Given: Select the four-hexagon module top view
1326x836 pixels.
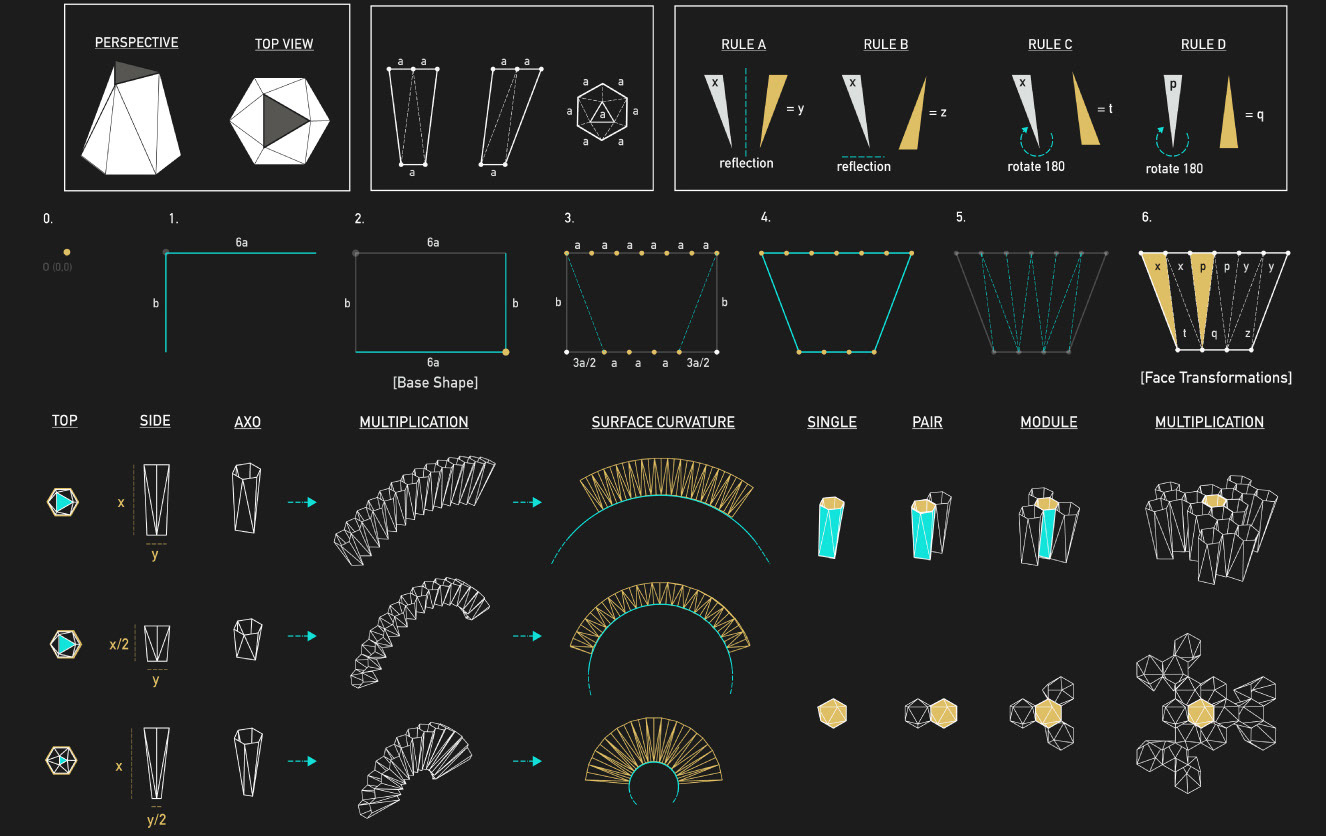Looking at the screenshot, I should pos(1044,713).
